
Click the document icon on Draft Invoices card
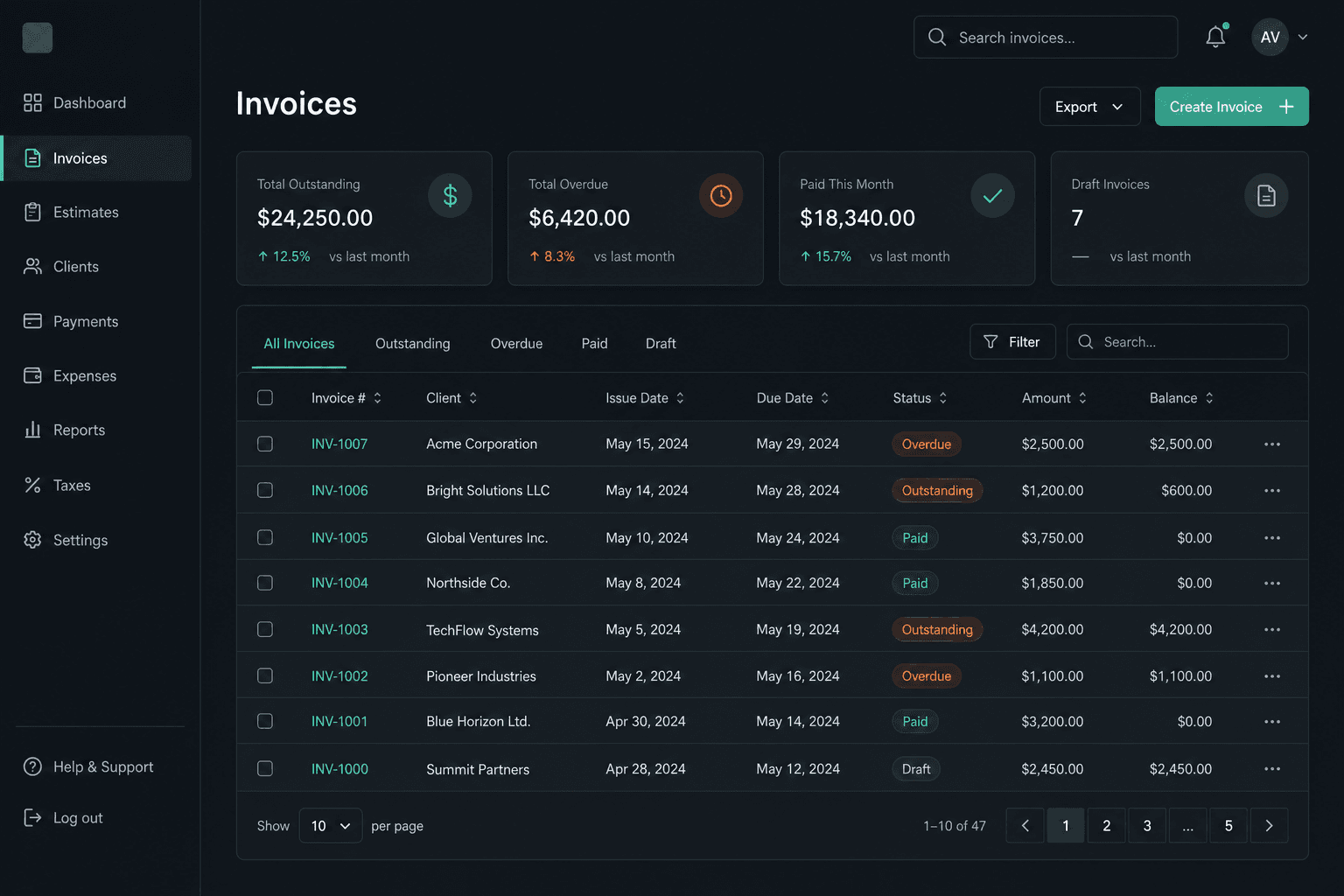1266,195
